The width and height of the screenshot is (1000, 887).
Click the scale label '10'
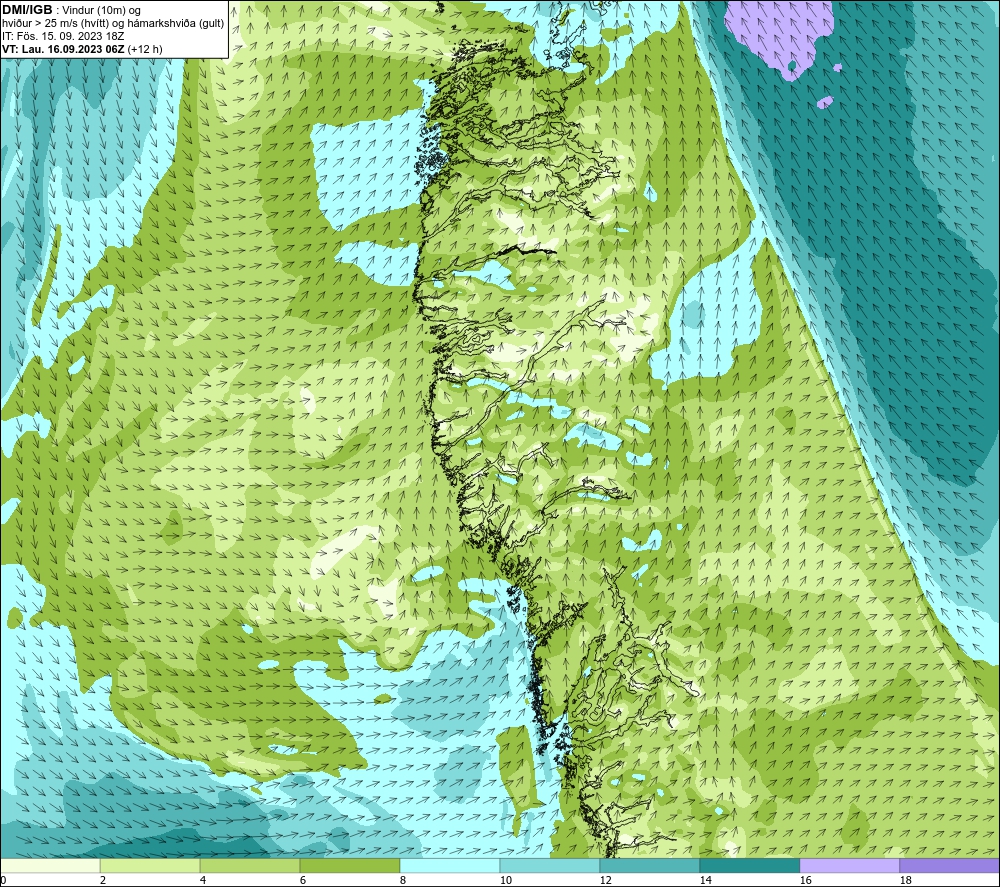click(506, 881)
